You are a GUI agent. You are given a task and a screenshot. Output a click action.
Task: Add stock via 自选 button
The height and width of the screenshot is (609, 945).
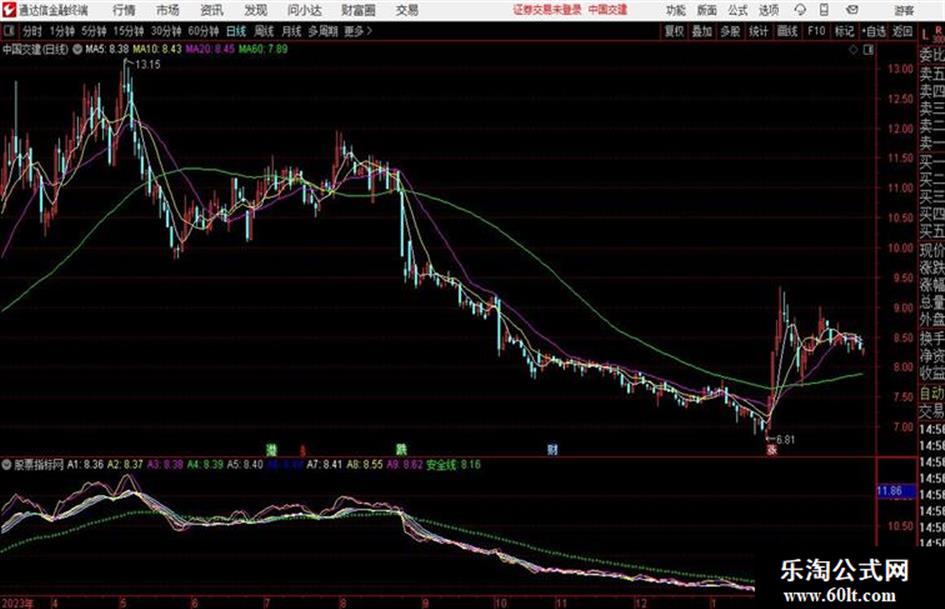[x=874, y=31]
